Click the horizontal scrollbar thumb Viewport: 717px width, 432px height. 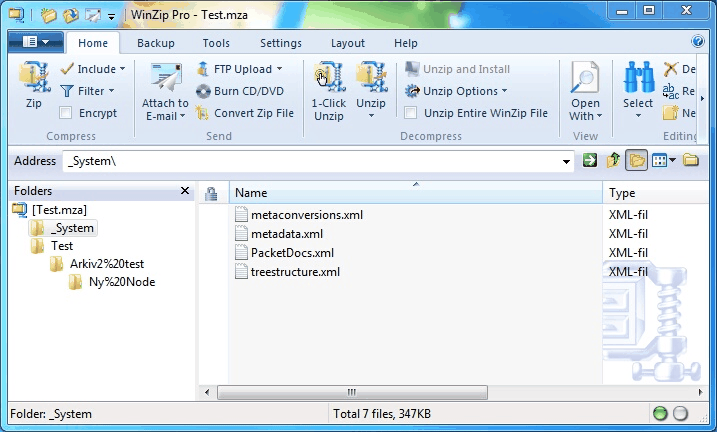[x=352, y=392]
